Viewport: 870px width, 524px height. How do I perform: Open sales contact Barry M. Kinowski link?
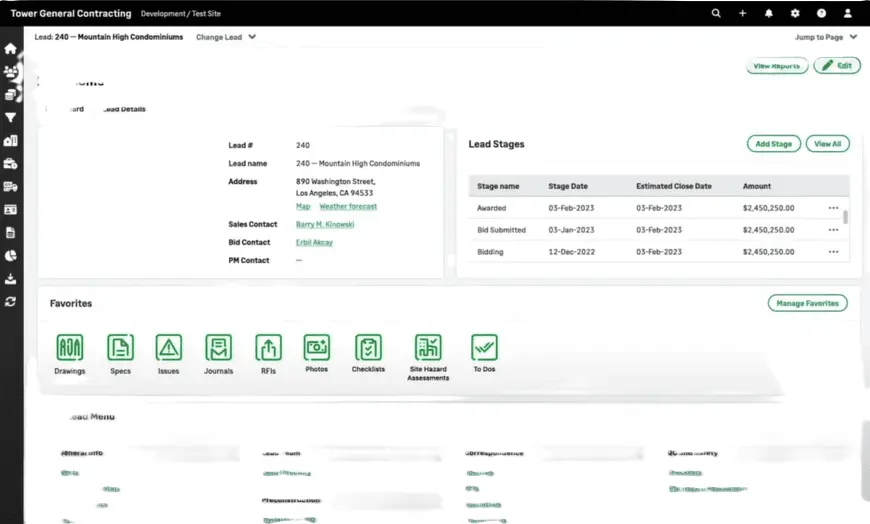pos(325,224)
